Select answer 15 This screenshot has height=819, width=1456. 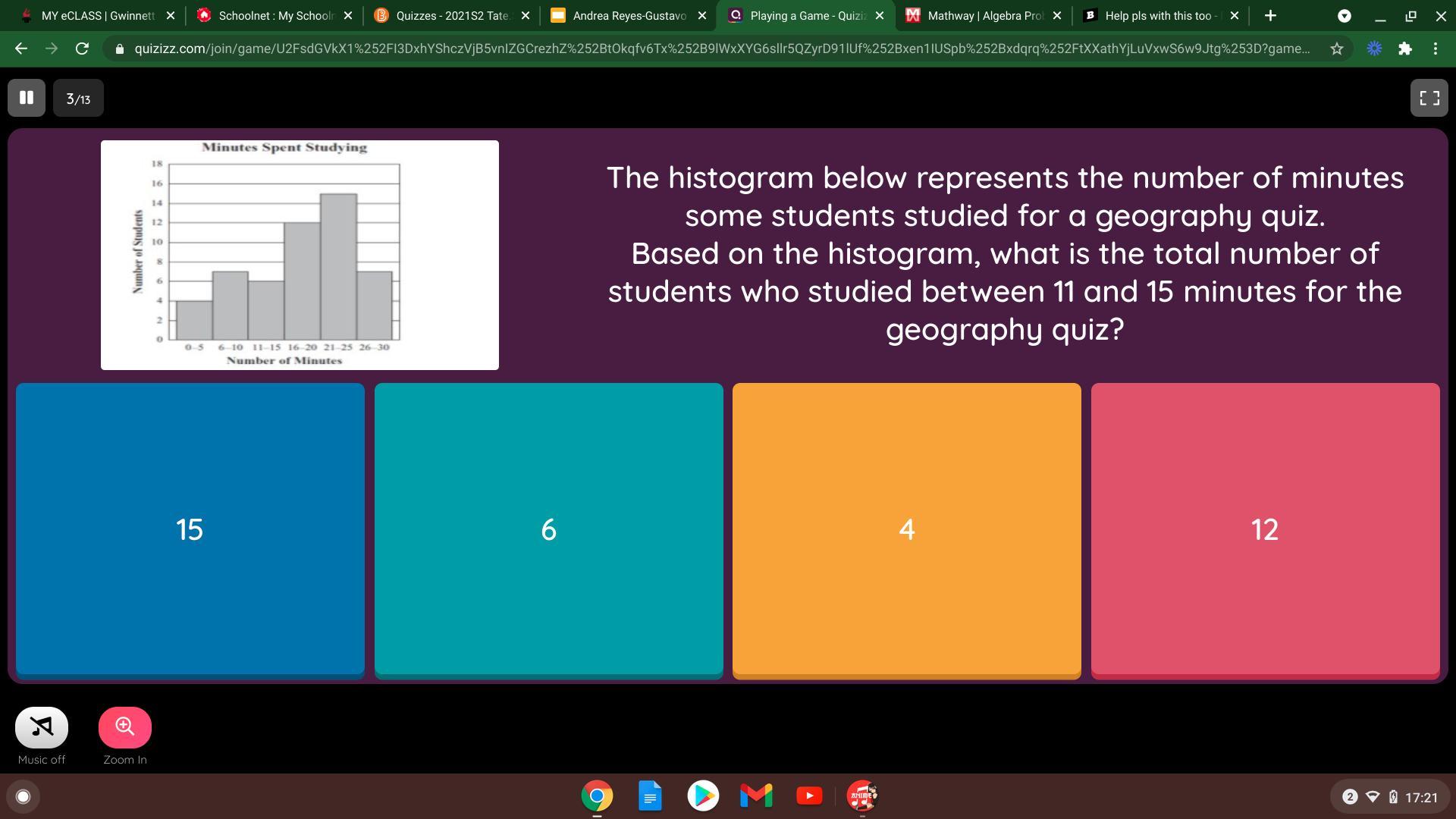[190, 529]
